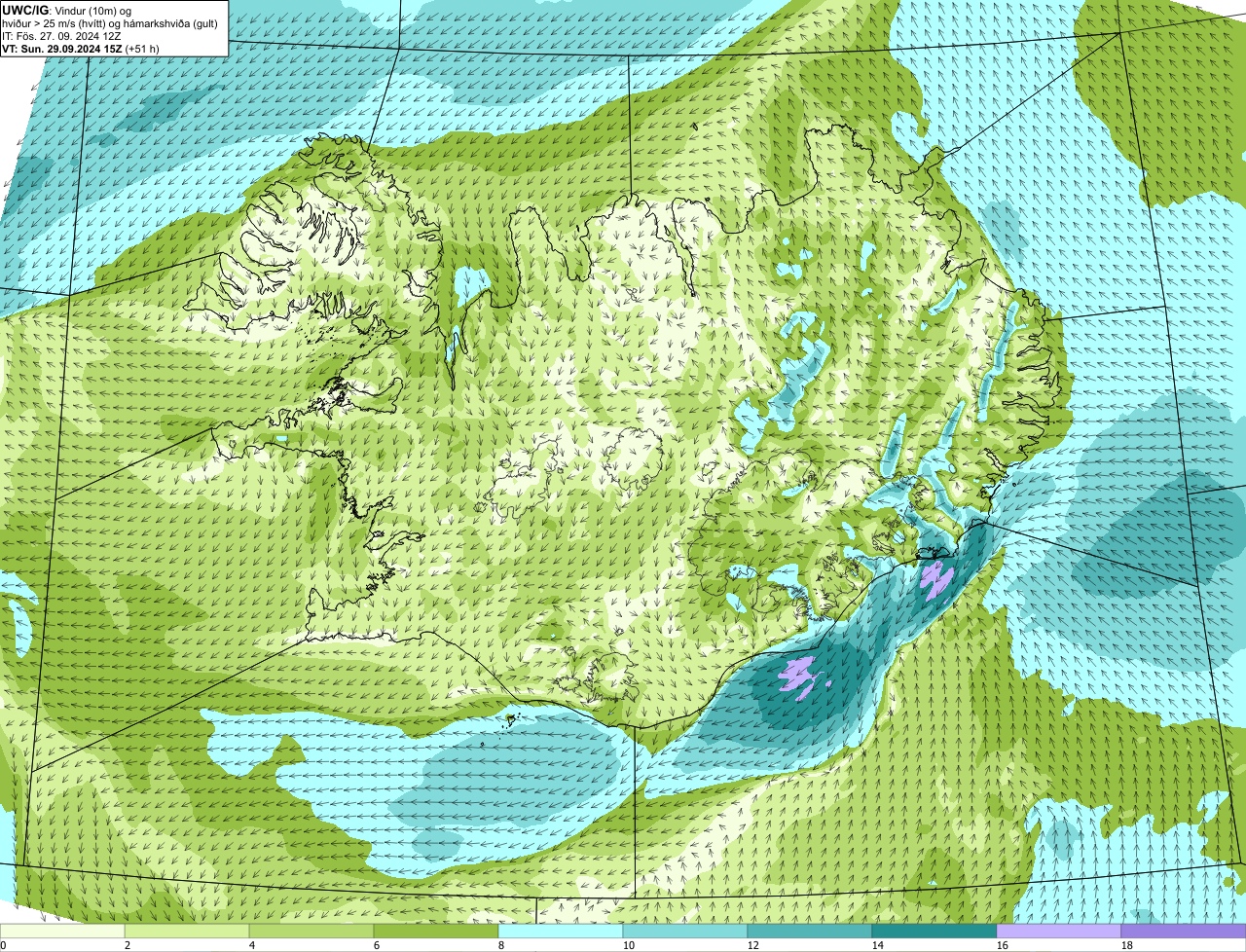Click the "UWC/IG: Vindur (10m) og" title line
The image size is (1246, 952).
click(x=68, y=10)
